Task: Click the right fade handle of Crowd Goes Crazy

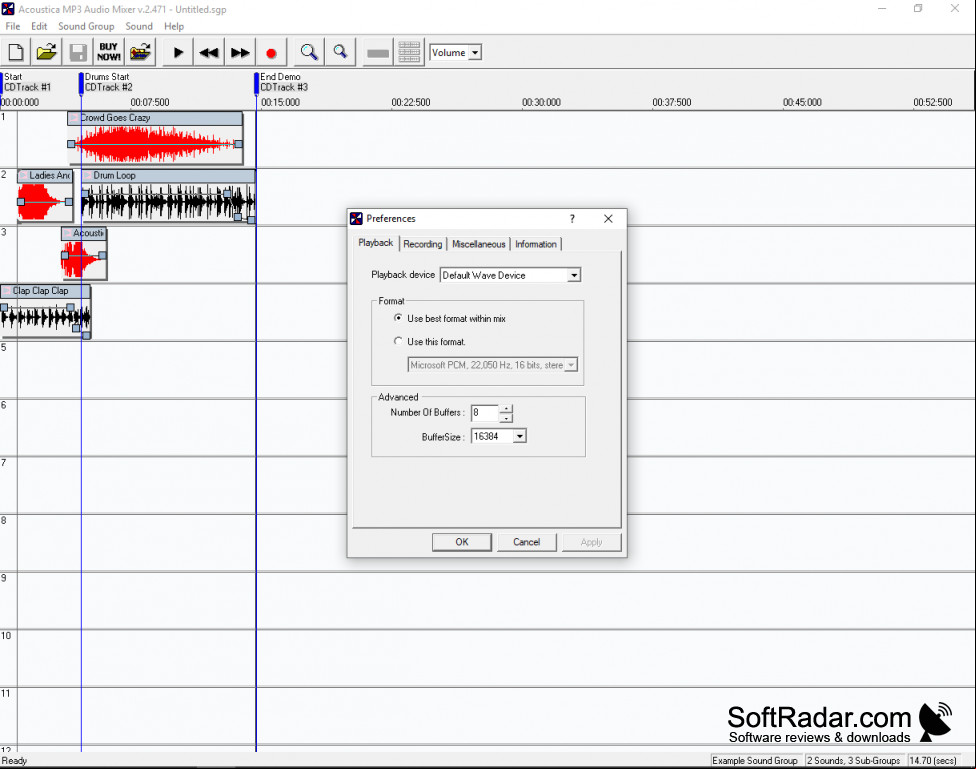Action: [x=238, y=144]
